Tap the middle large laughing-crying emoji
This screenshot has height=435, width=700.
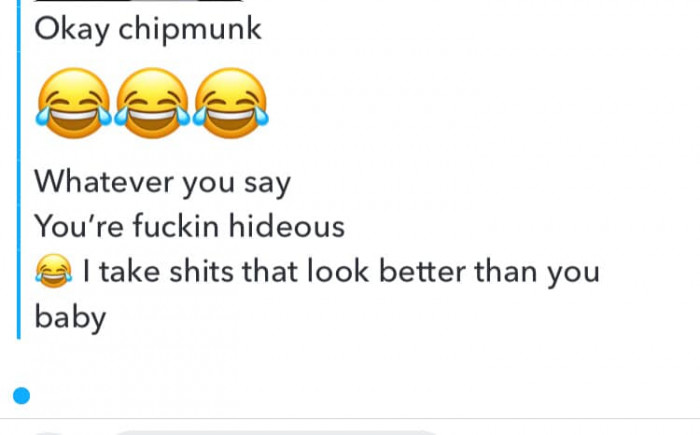[x=152, y=103]
